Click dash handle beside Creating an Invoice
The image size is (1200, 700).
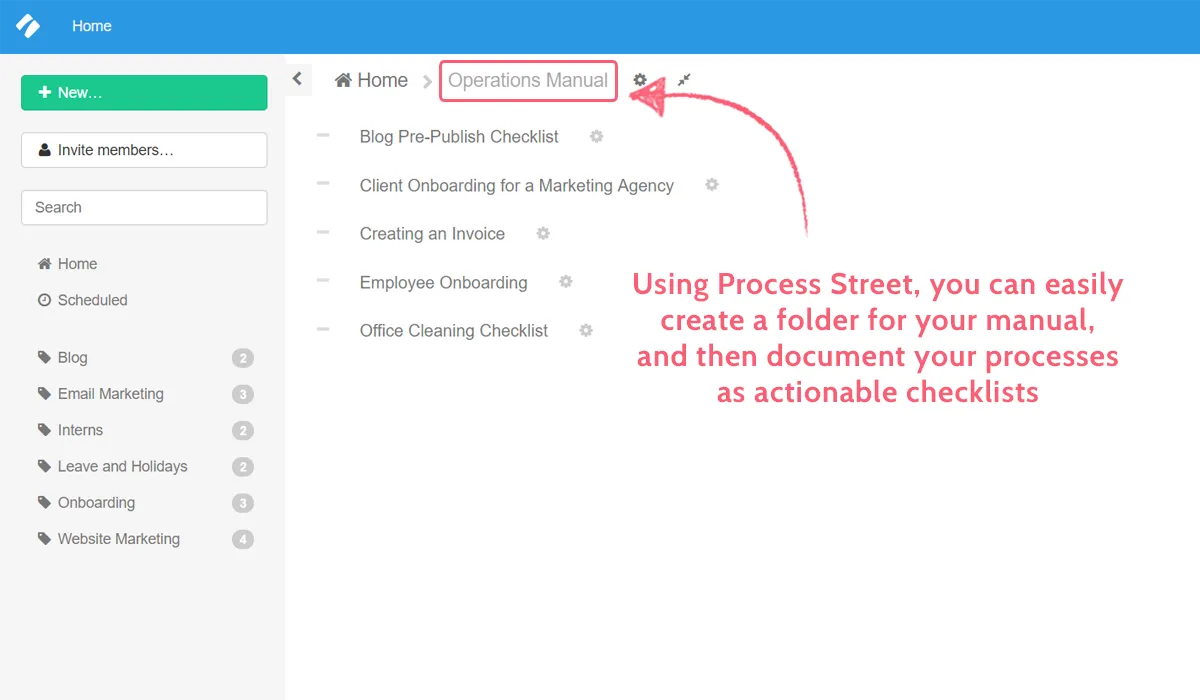click(x=323, y=232)
